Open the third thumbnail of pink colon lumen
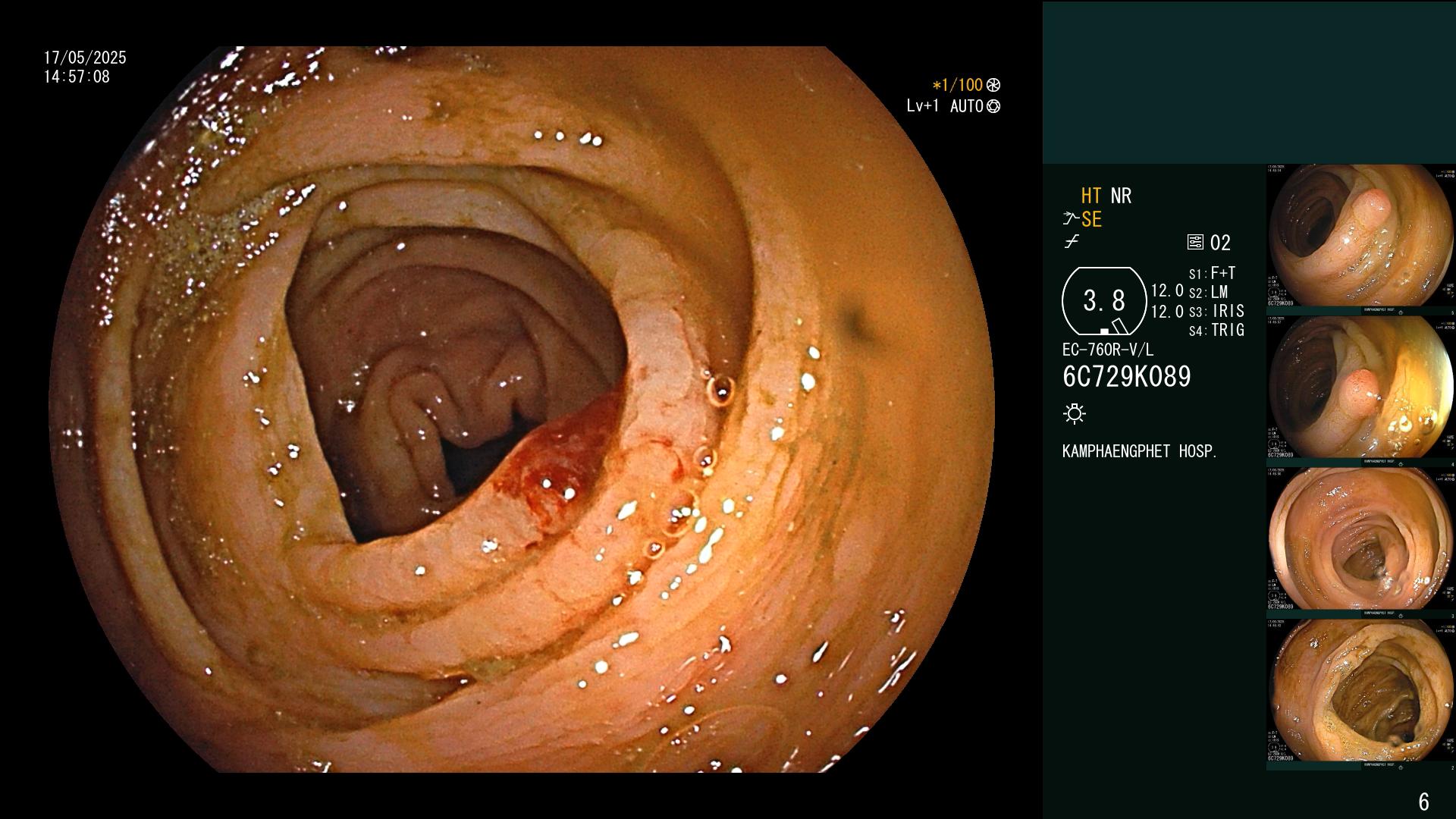1456x819 pixels. pos(1361,538)
